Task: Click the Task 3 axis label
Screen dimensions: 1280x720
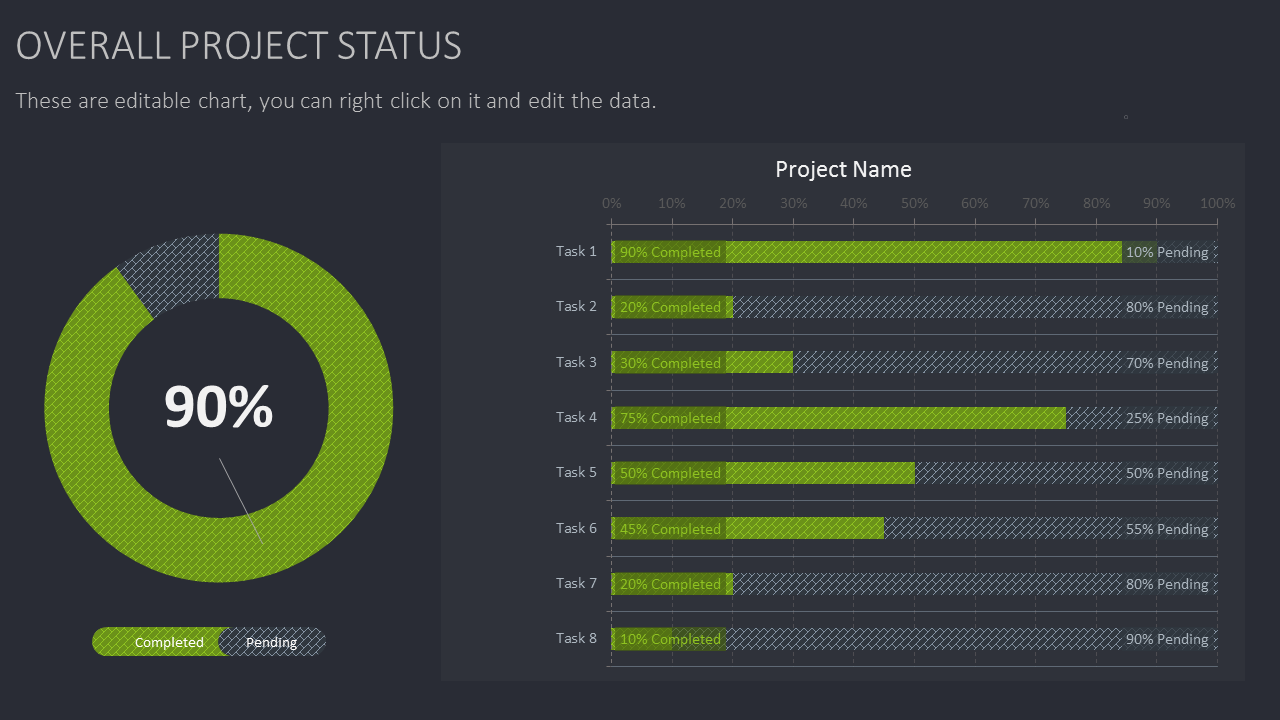Action: [576, 362]
